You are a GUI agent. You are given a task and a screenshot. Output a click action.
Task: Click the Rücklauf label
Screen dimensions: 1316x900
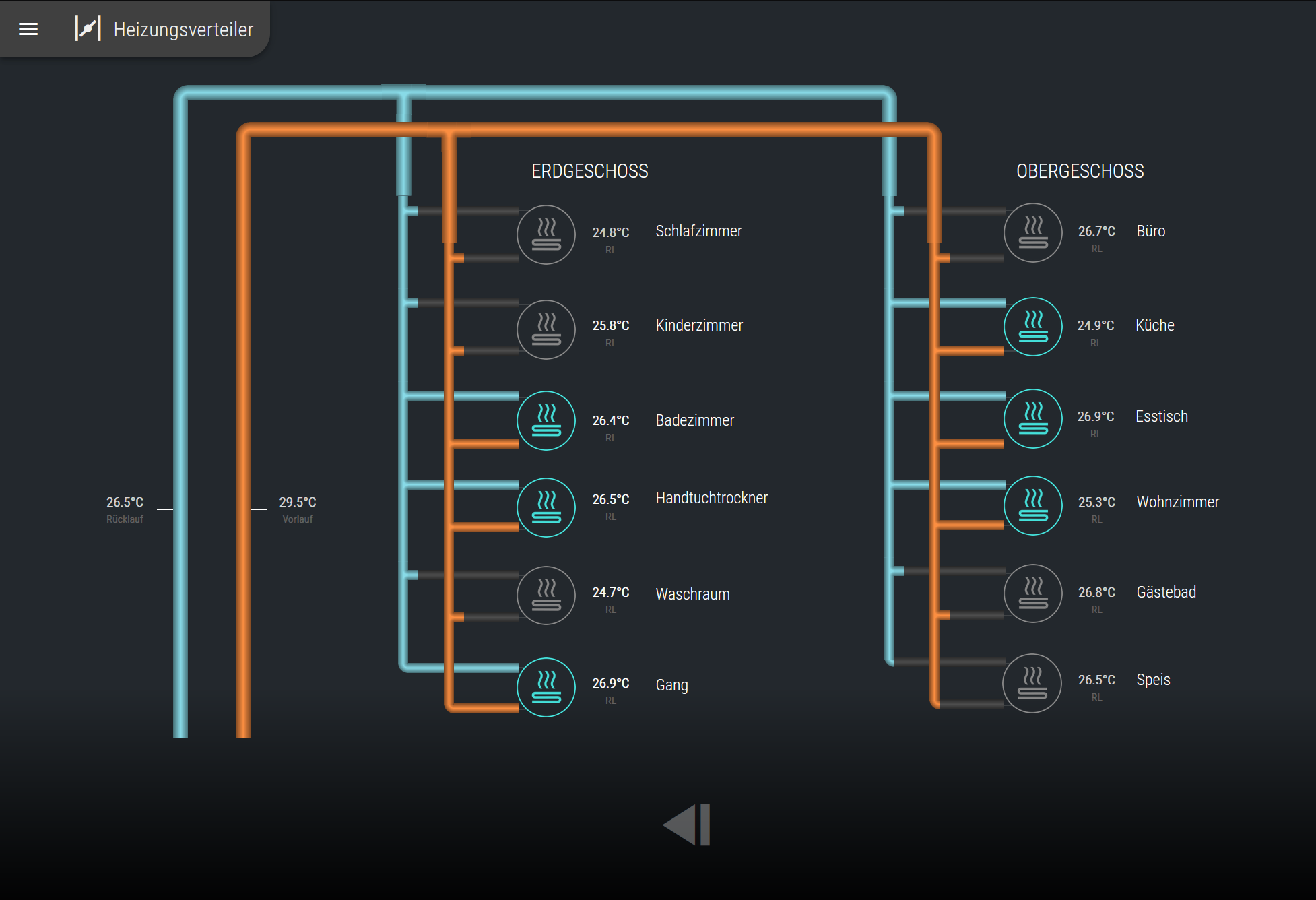[125, 519]
